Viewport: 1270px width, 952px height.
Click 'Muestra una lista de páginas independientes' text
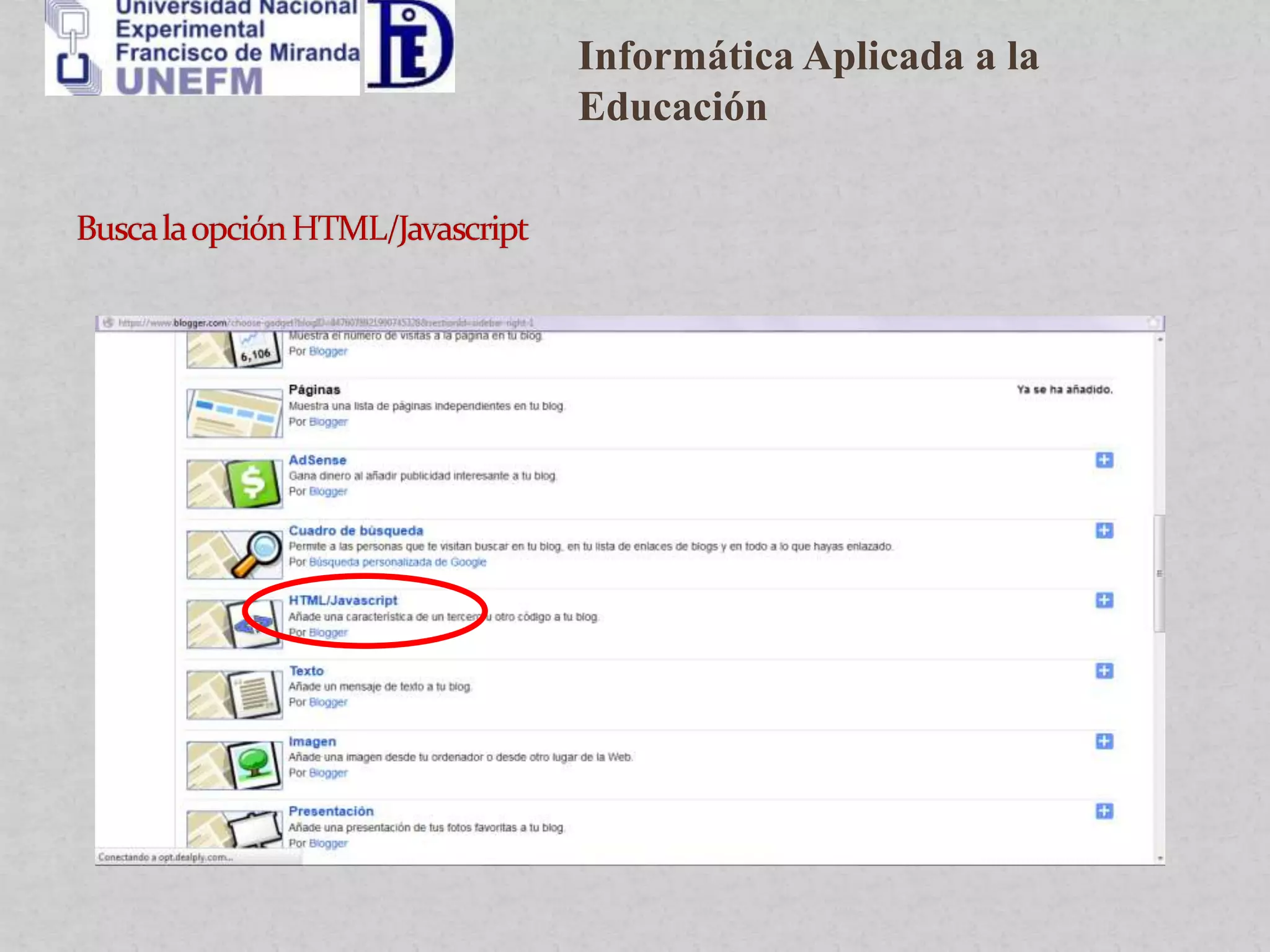tap(427, 406)
